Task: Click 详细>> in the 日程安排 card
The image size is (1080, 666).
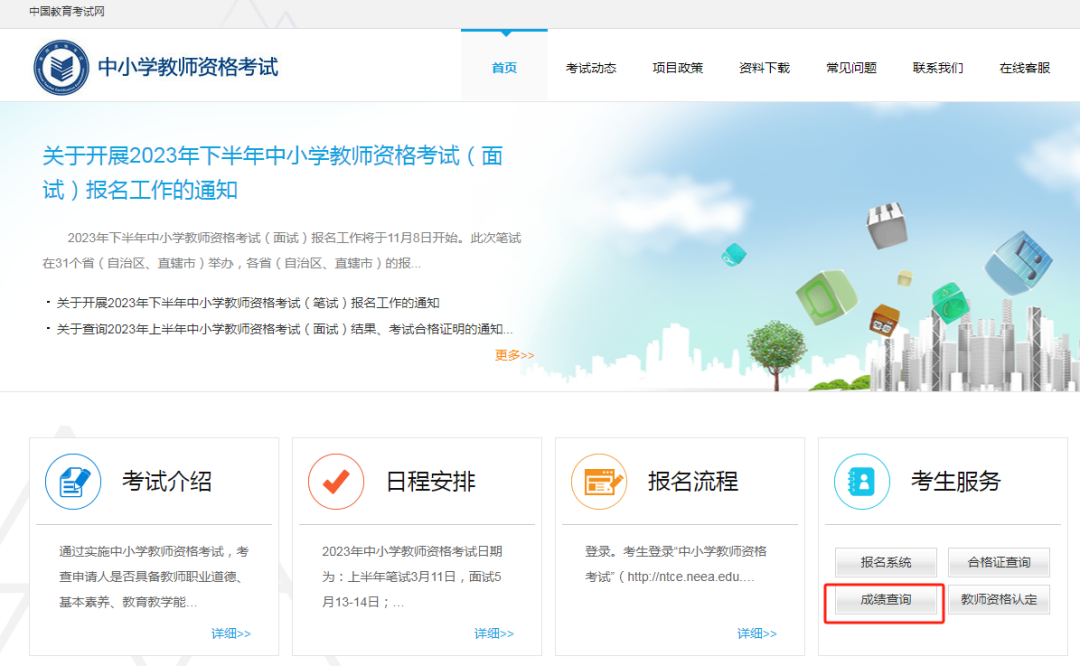Action: coord(494,634)
